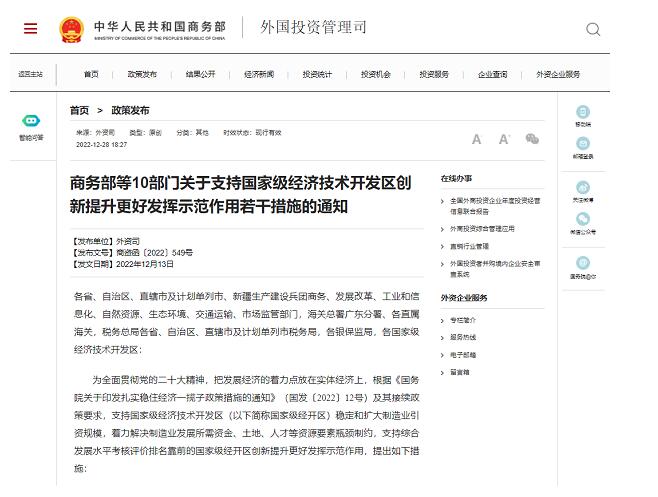Screen dimensions: 658x497
Task: Click 返回主站 link at top left
Action: click(x=30, y=74)
